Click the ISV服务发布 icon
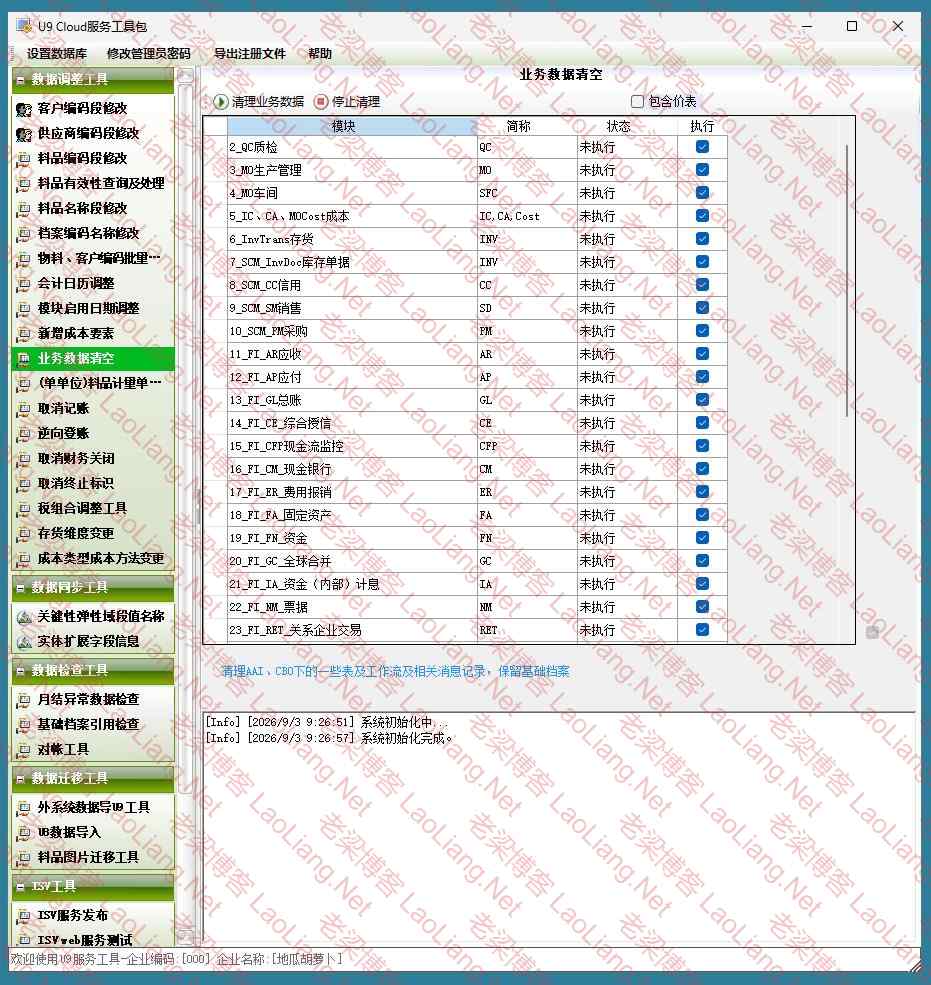This screenshot has height=985, width=931. 24,916
